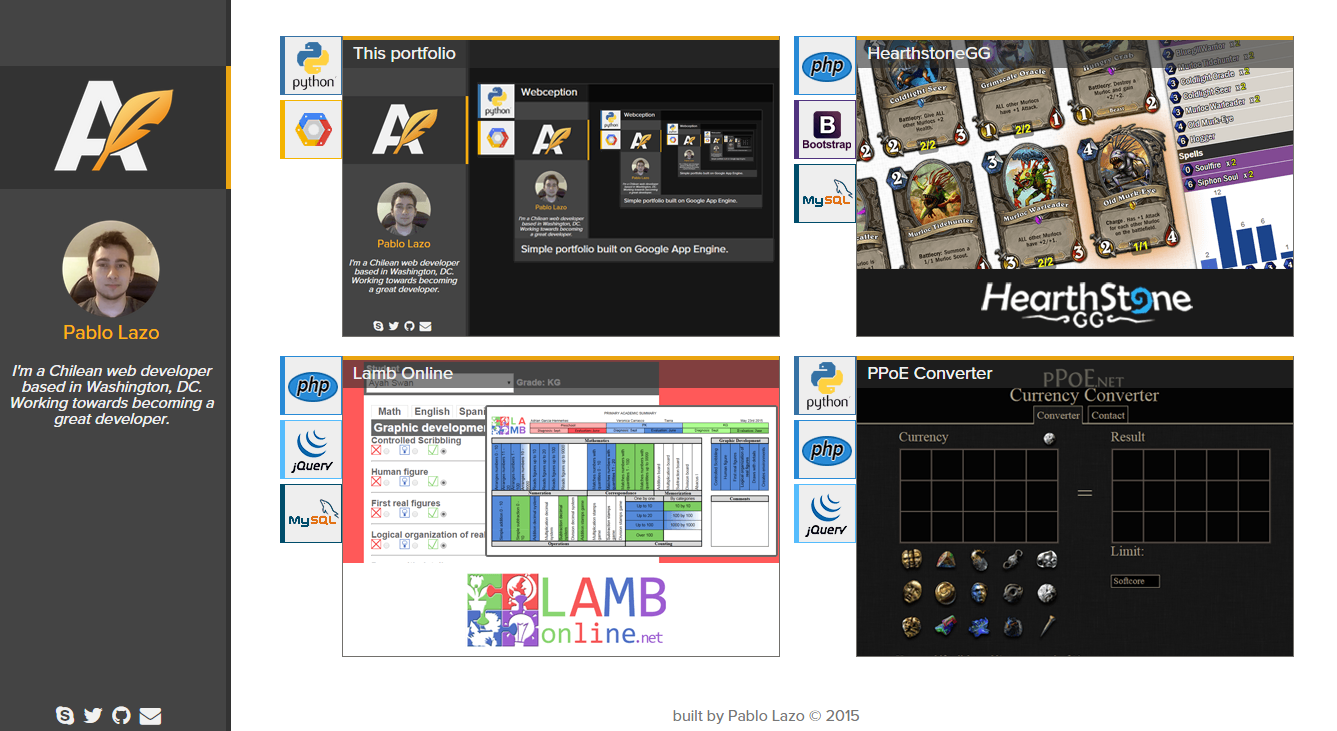Choose the jQuery icon beside Lamb Online
Image resolution: width=1337 pixels, height=731 pixels.
coord(311,450)
